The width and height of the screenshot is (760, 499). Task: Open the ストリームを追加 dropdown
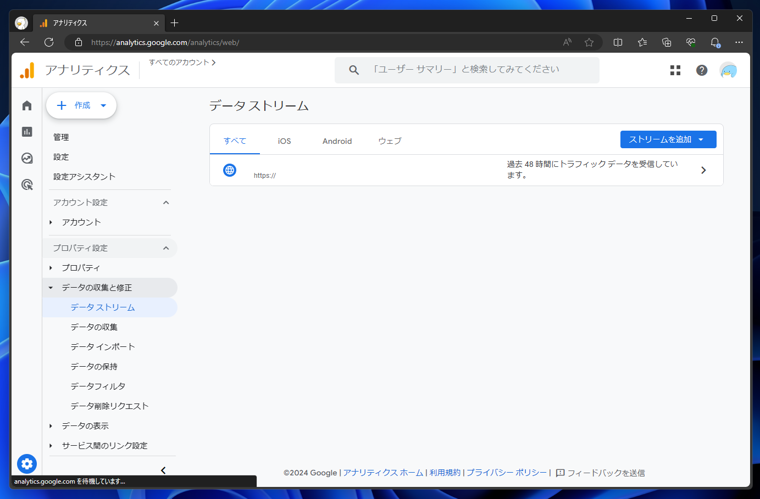click(x=668, y=140)
